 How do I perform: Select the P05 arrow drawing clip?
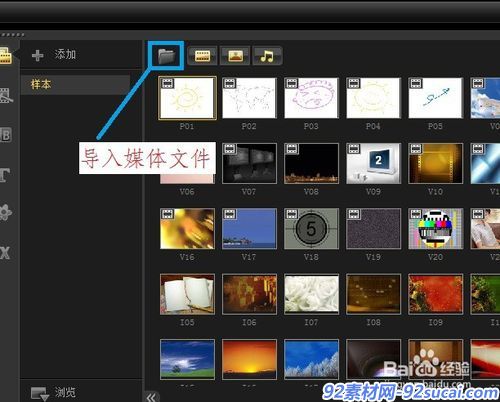tap(435, 98)
